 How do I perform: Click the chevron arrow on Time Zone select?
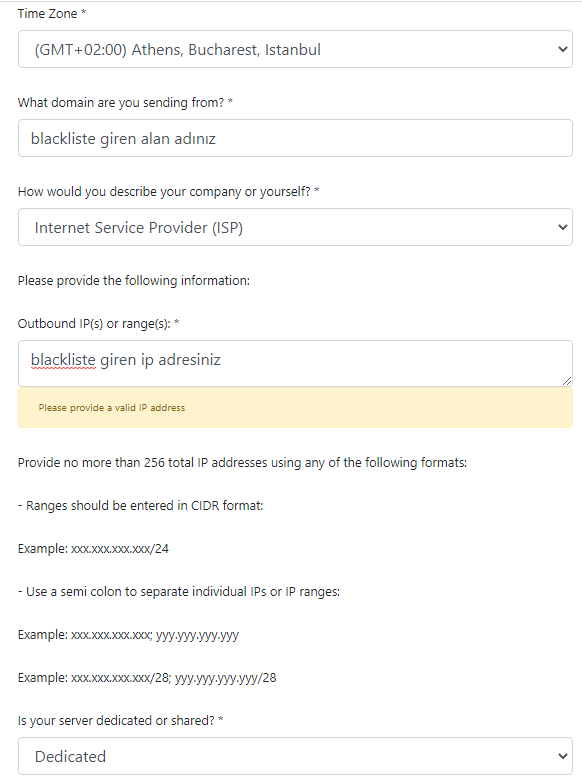(x=563, y=49)
